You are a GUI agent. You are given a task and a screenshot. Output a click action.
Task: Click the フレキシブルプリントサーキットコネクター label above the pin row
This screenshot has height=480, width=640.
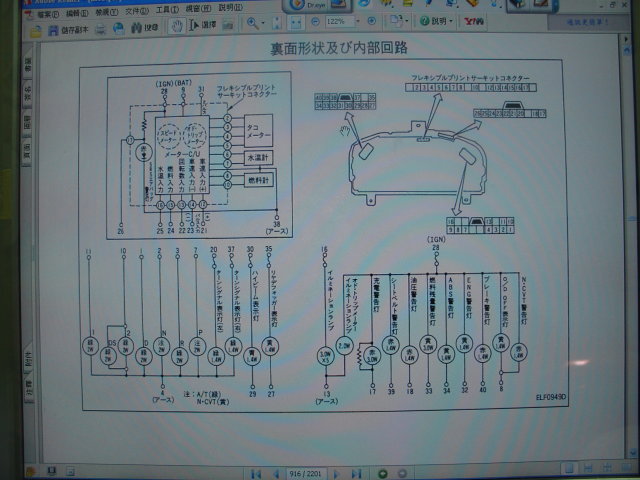tap(470, 78)
